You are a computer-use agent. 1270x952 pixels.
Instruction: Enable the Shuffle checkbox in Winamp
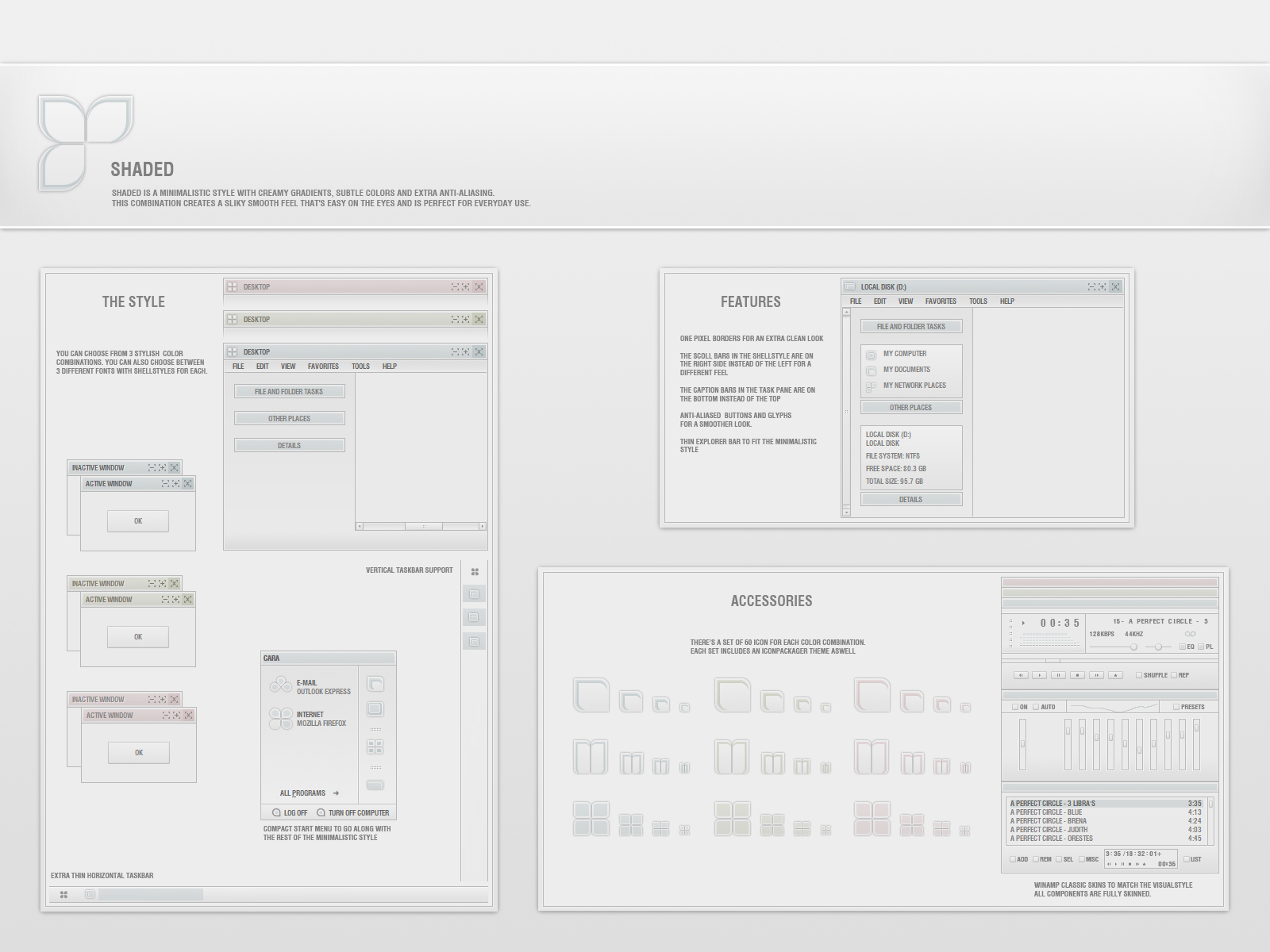click(x=1139, y=675)
